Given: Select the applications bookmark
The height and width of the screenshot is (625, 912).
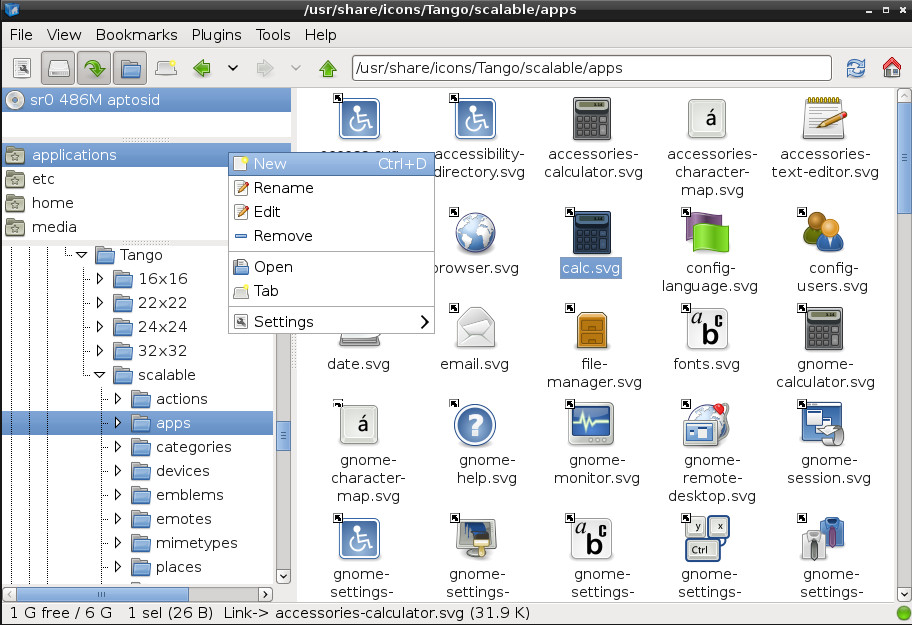Looking at the screenshot, I should [115, 155].
